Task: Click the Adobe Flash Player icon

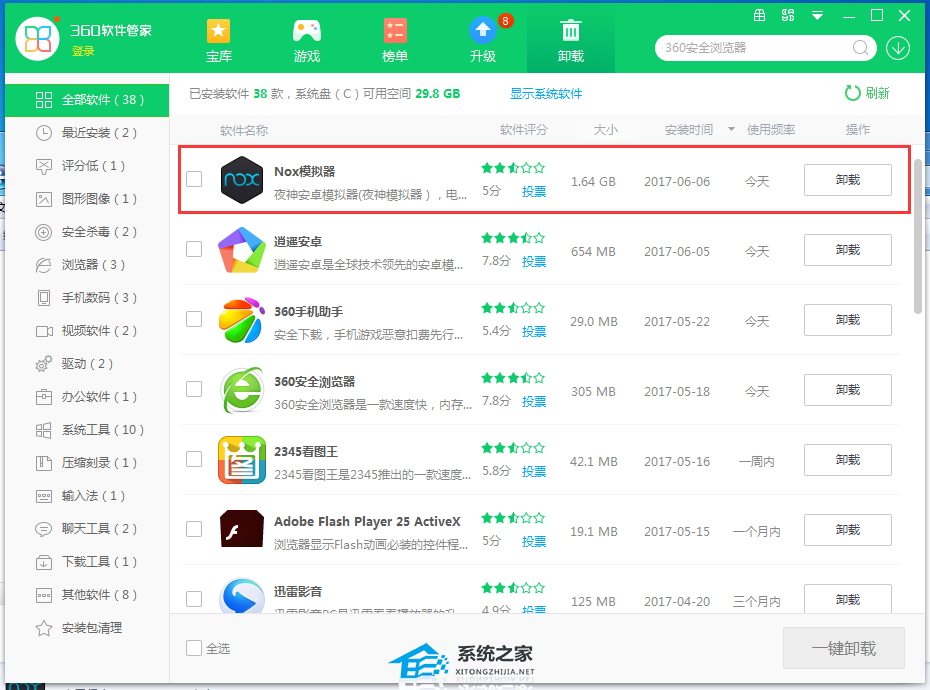Action: [241, 529]
